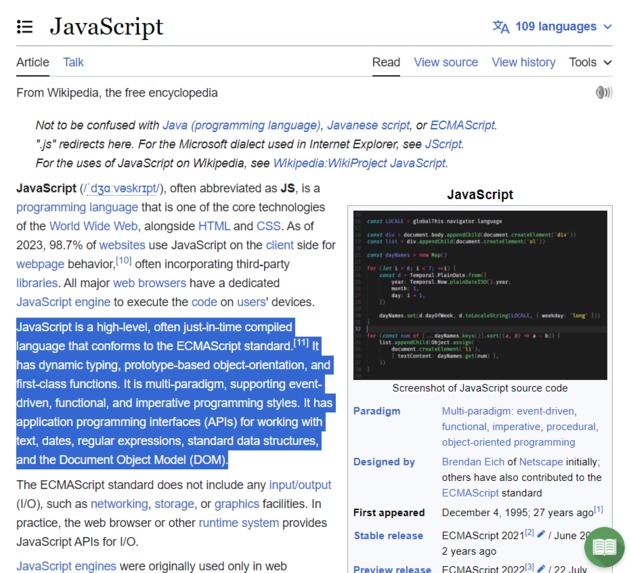
Task: Click the code link
Action: tap(204, 302)
